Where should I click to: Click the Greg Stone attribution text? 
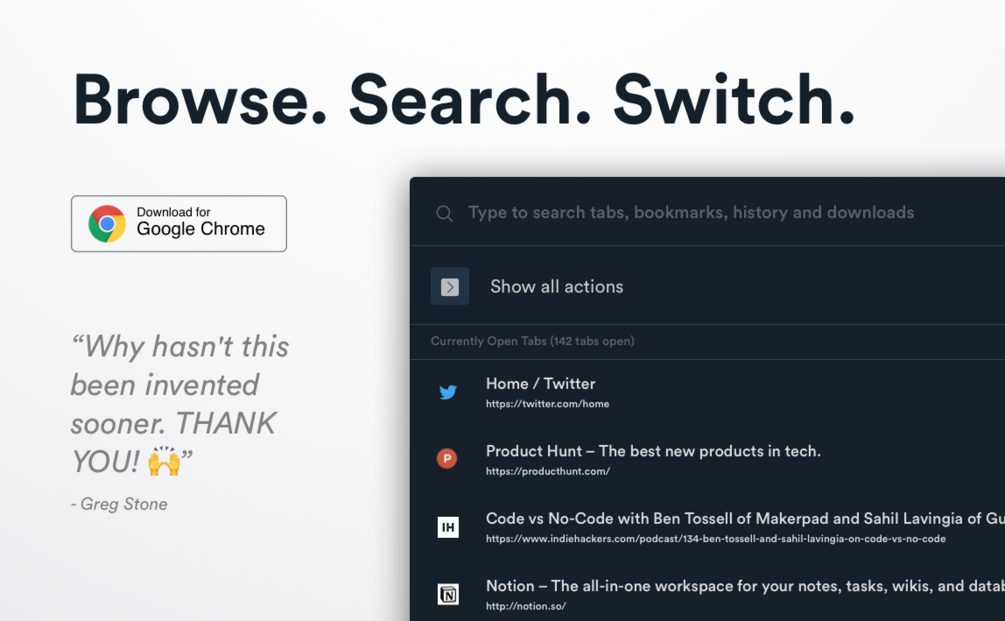(119, 504)
